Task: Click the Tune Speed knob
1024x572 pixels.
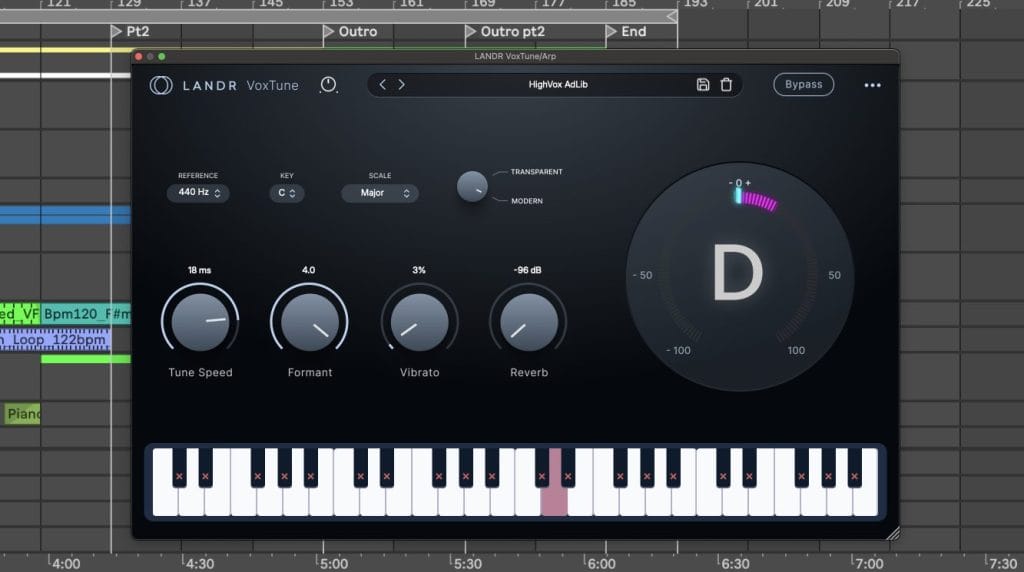Action: (x=200, y=322)
